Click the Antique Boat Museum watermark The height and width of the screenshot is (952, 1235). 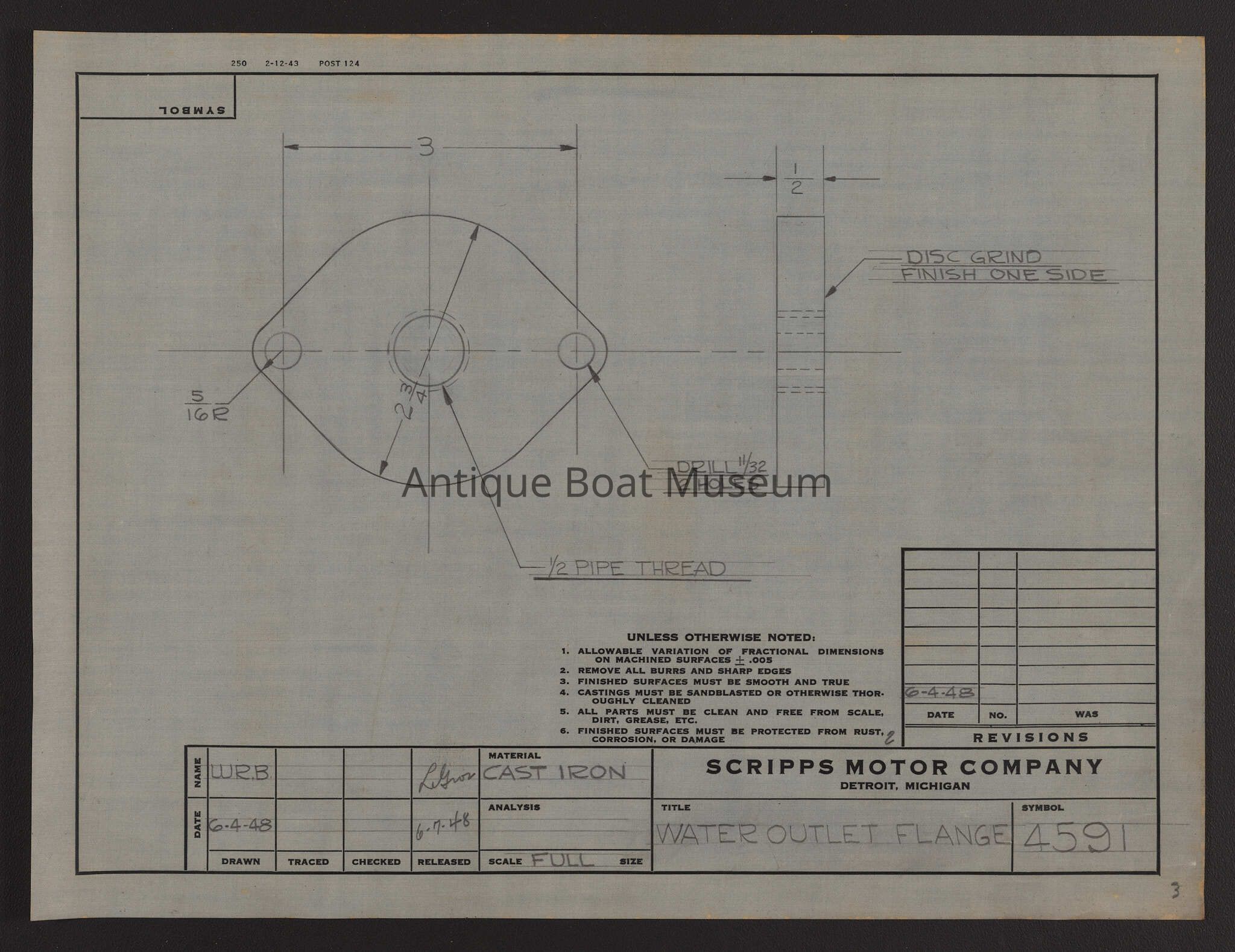[616, 483]
